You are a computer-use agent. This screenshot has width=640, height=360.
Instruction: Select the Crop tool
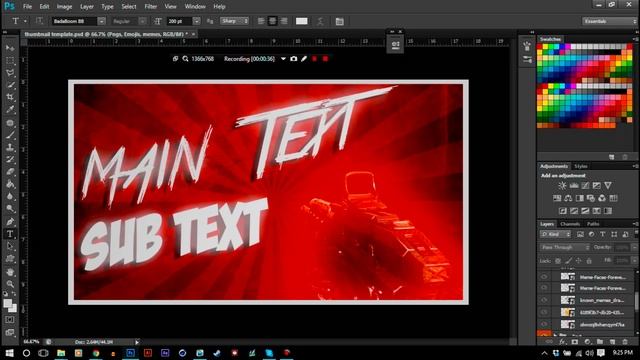(x=10, y=97)
